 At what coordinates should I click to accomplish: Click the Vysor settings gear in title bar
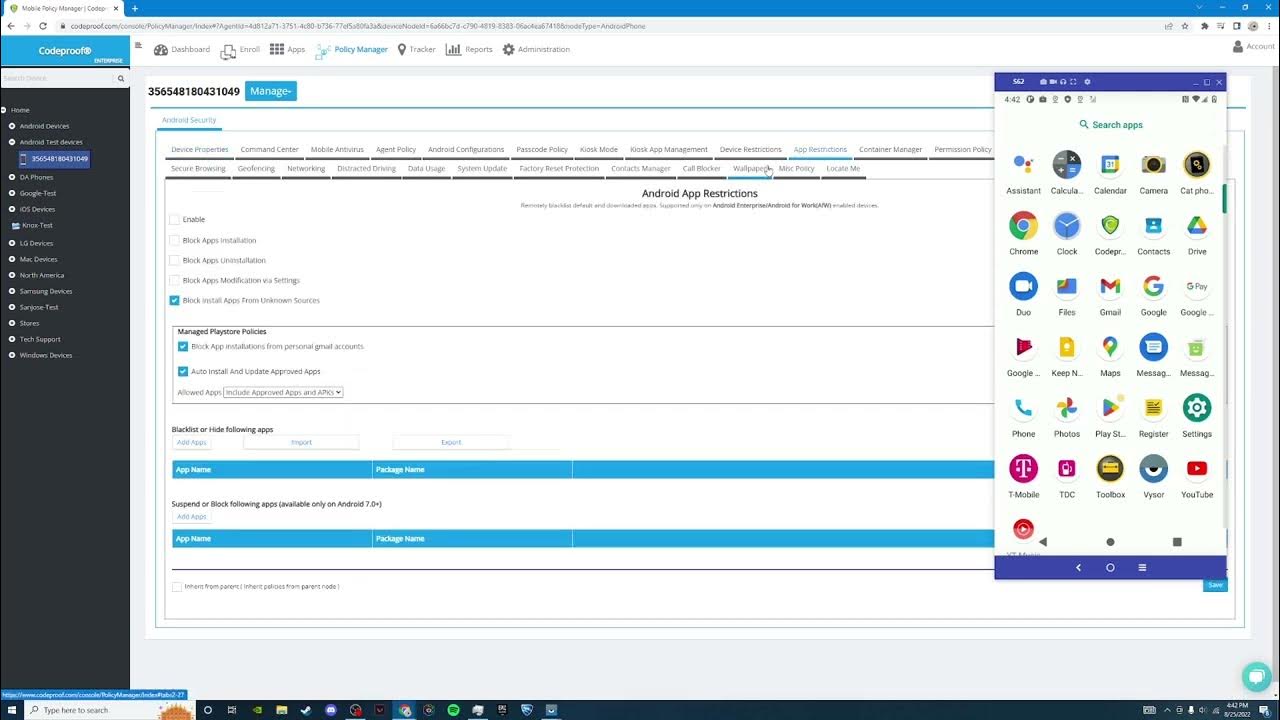(x=1087, y=82)
